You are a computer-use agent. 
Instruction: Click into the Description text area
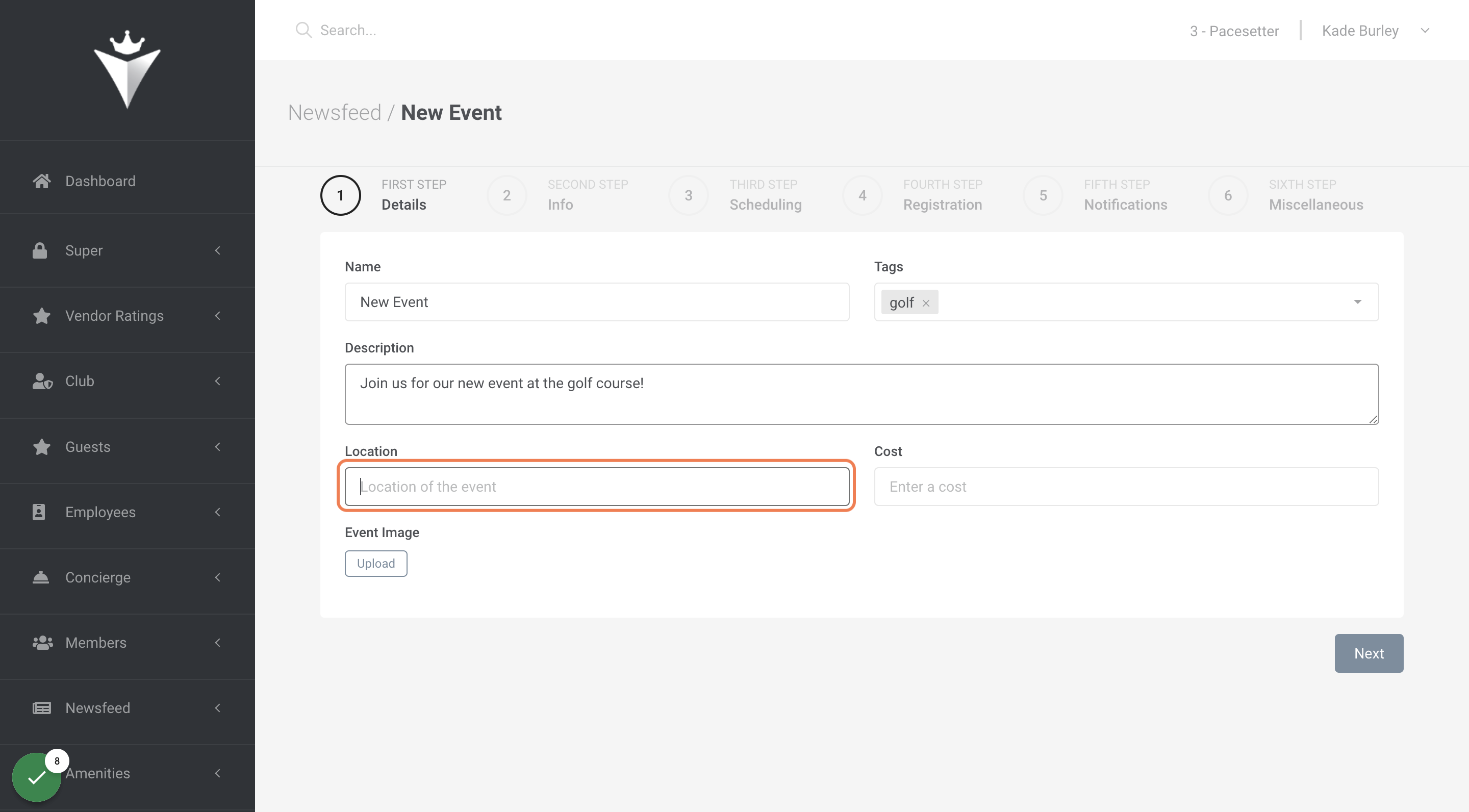[861, 394]
